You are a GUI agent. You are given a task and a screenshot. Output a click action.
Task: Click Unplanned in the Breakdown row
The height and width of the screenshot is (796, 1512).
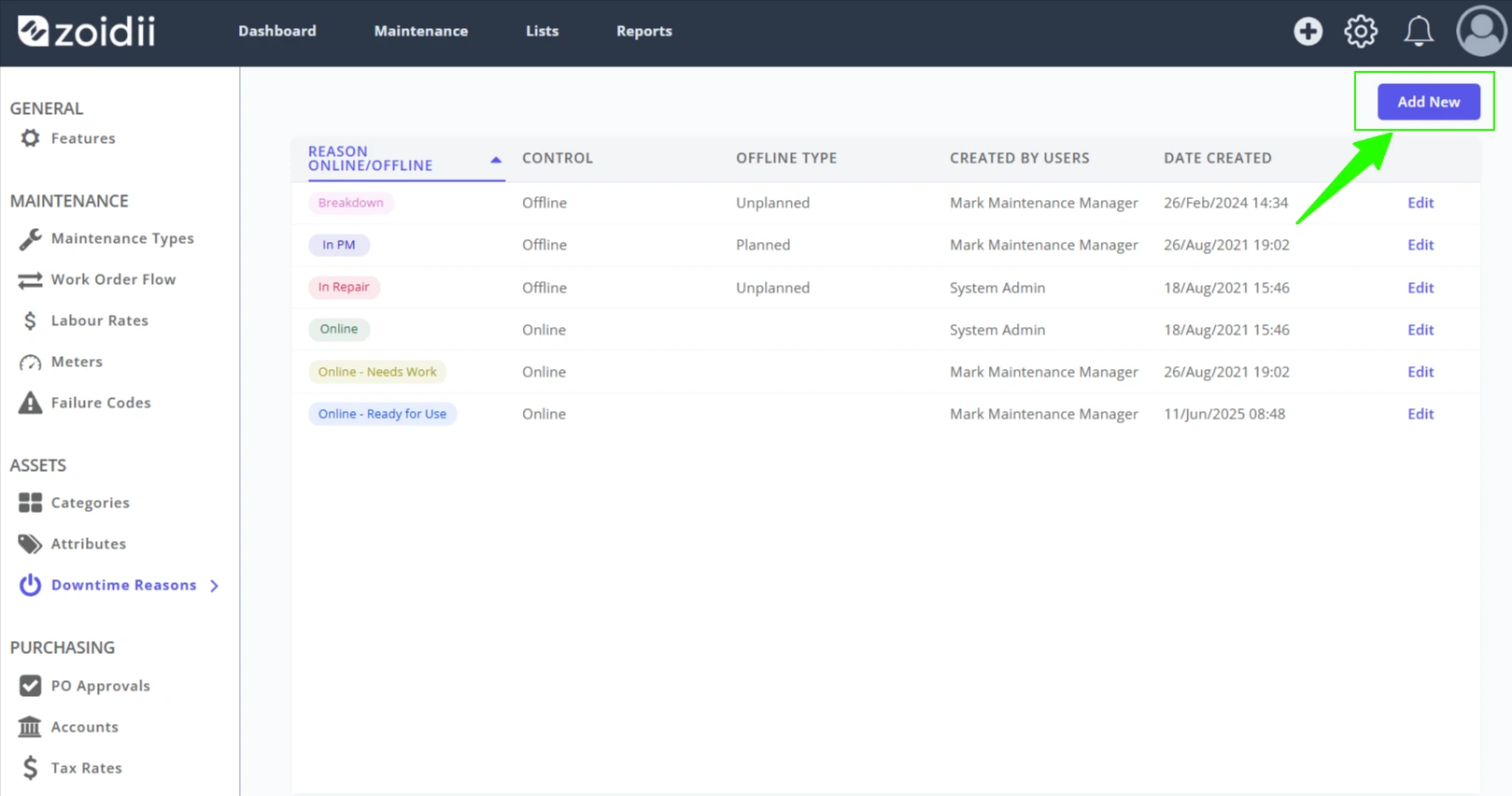pos(772,203)
